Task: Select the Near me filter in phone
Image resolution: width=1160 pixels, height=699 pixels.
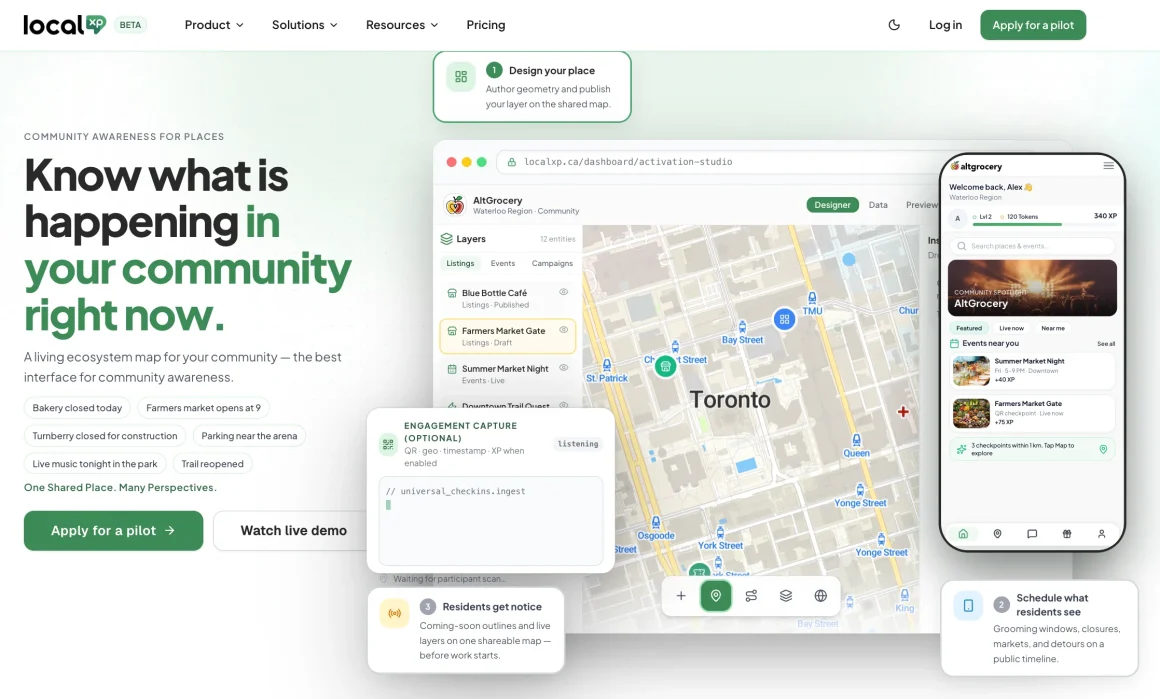Action: click(1053, 328)
